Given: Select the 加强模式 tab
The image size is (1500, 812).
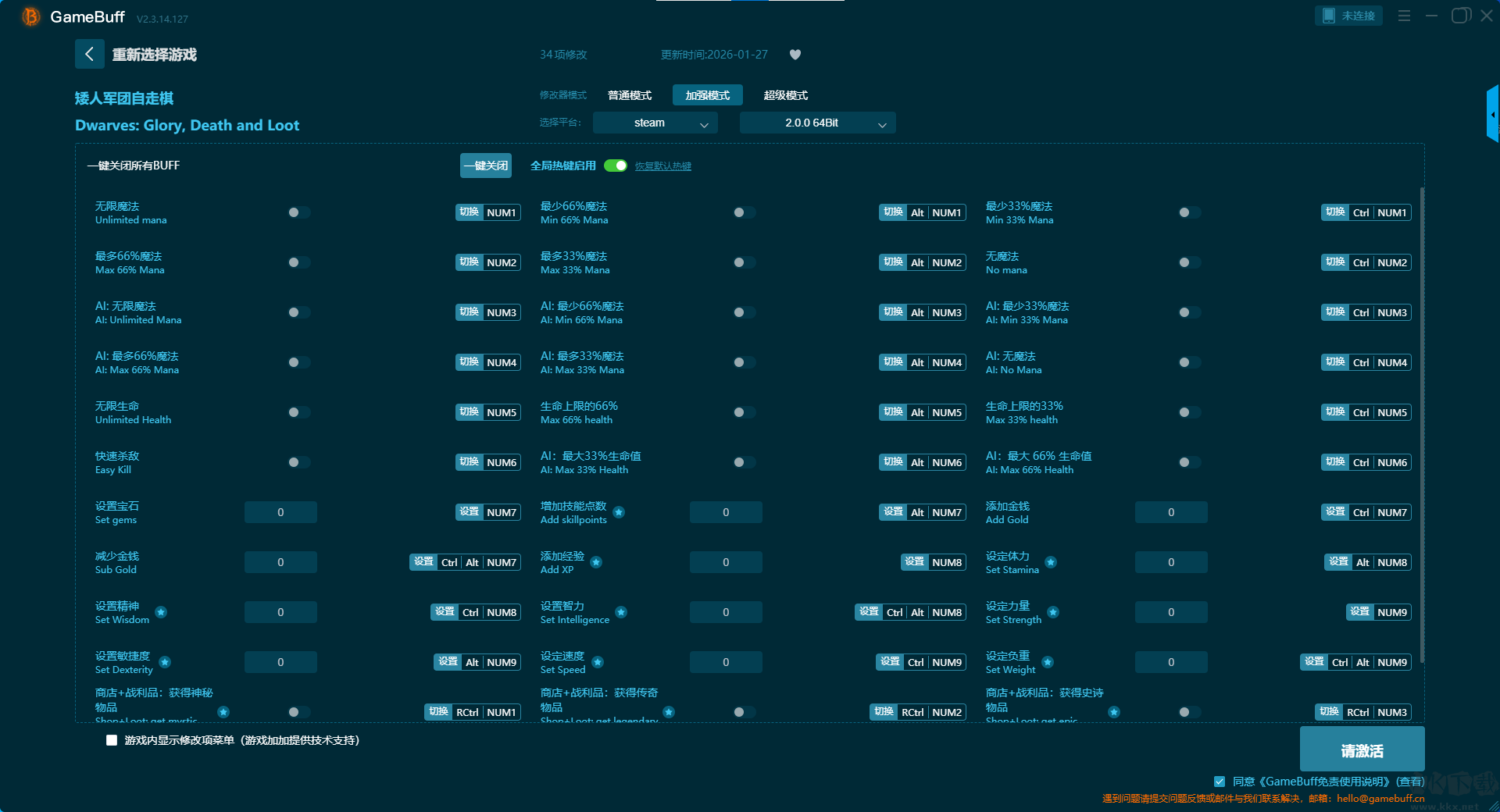Looking at the screenshot, I should coord(708,95).
